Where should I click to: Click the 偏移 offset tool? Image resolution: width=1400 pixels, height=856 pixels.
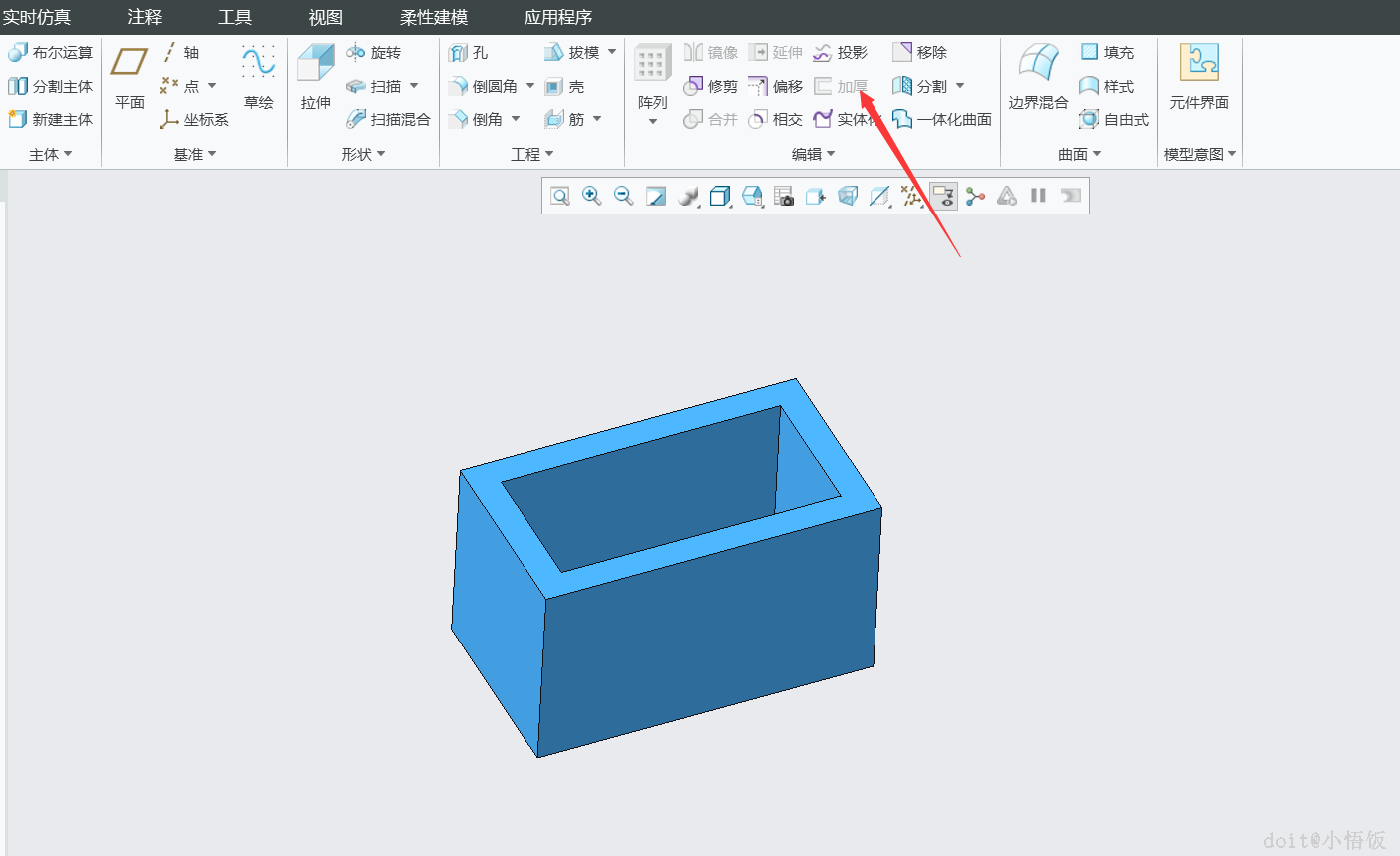(775, 86)
